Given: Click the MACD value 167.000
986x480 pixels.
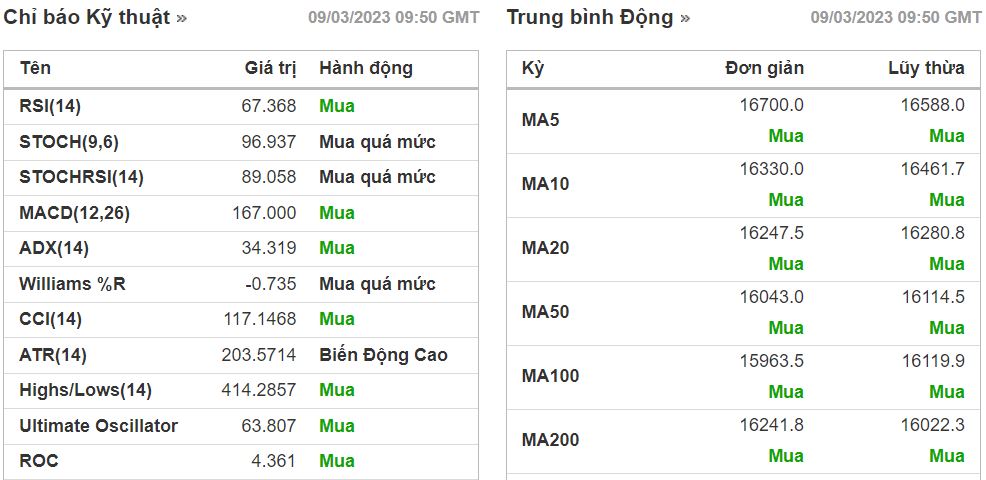Looking at the screenshot, I should click(x=264, y=213).
